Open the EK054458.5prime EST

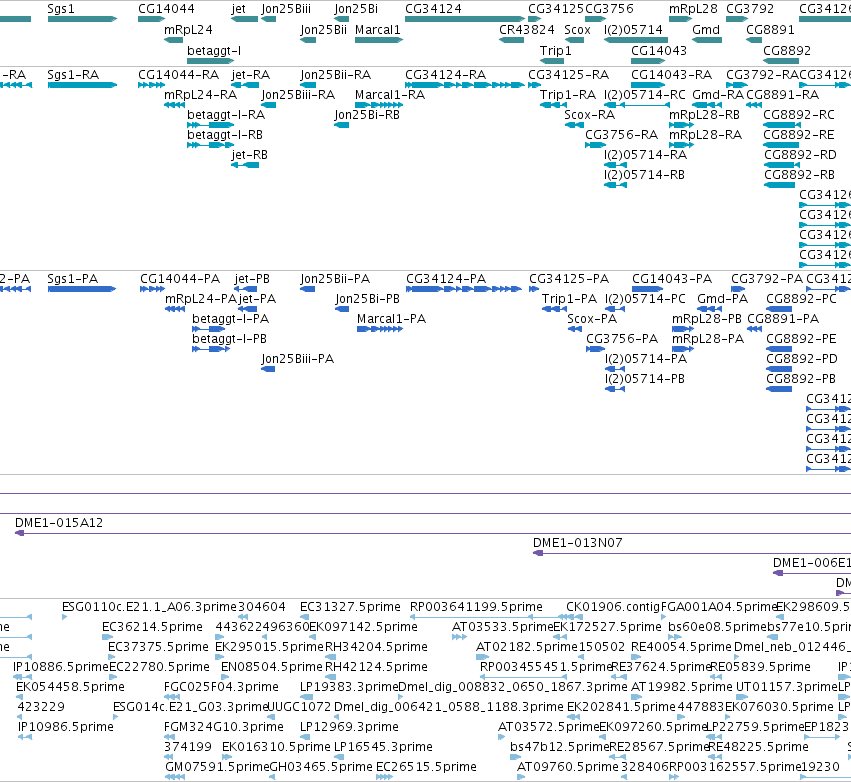coord(21,697)
